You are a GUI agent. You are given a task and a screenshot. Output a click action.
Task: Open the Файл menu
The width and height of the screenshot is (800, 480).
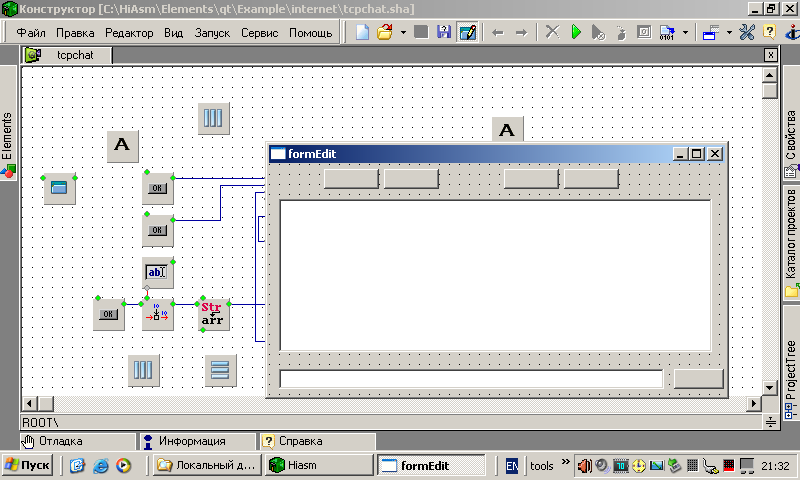click(x=31, y=33)
